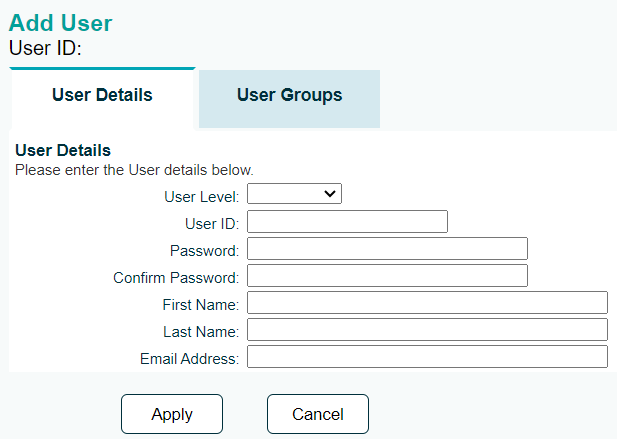Click the User ID text under Add User
617x439 pixels.
pos(45,48)
